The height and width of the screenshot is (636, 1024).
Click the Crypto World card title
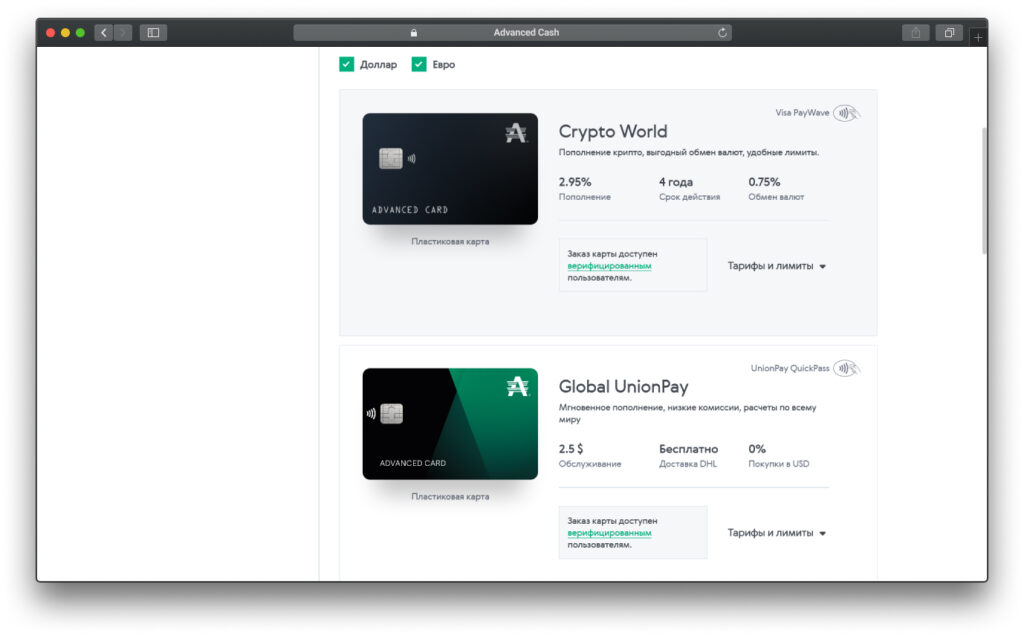[613, 131]
